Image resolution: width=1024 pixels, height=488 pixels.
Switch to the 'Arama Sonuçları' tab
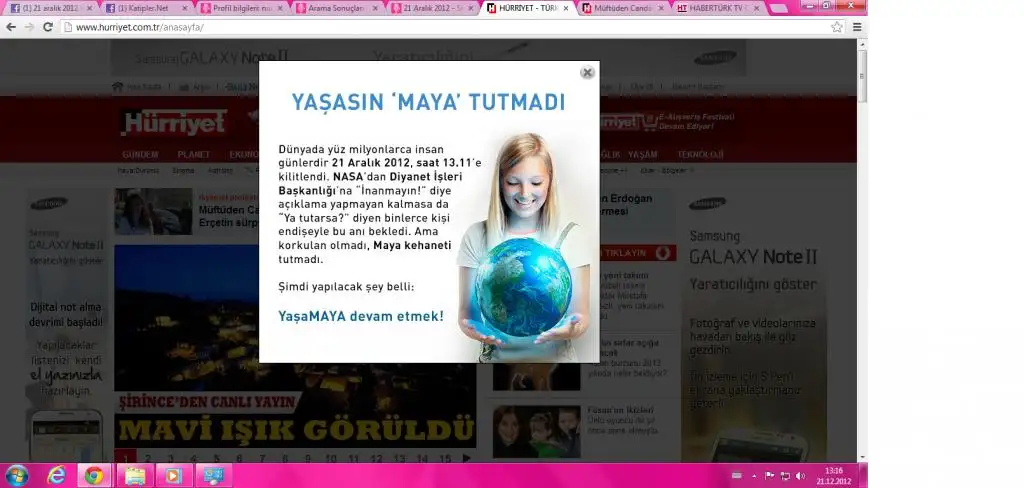pyautogui.click(x=338, y=8)
